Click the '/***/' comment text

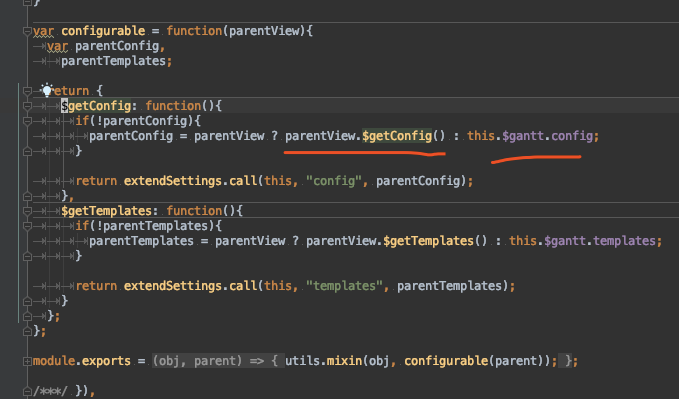tap(50, 391)
